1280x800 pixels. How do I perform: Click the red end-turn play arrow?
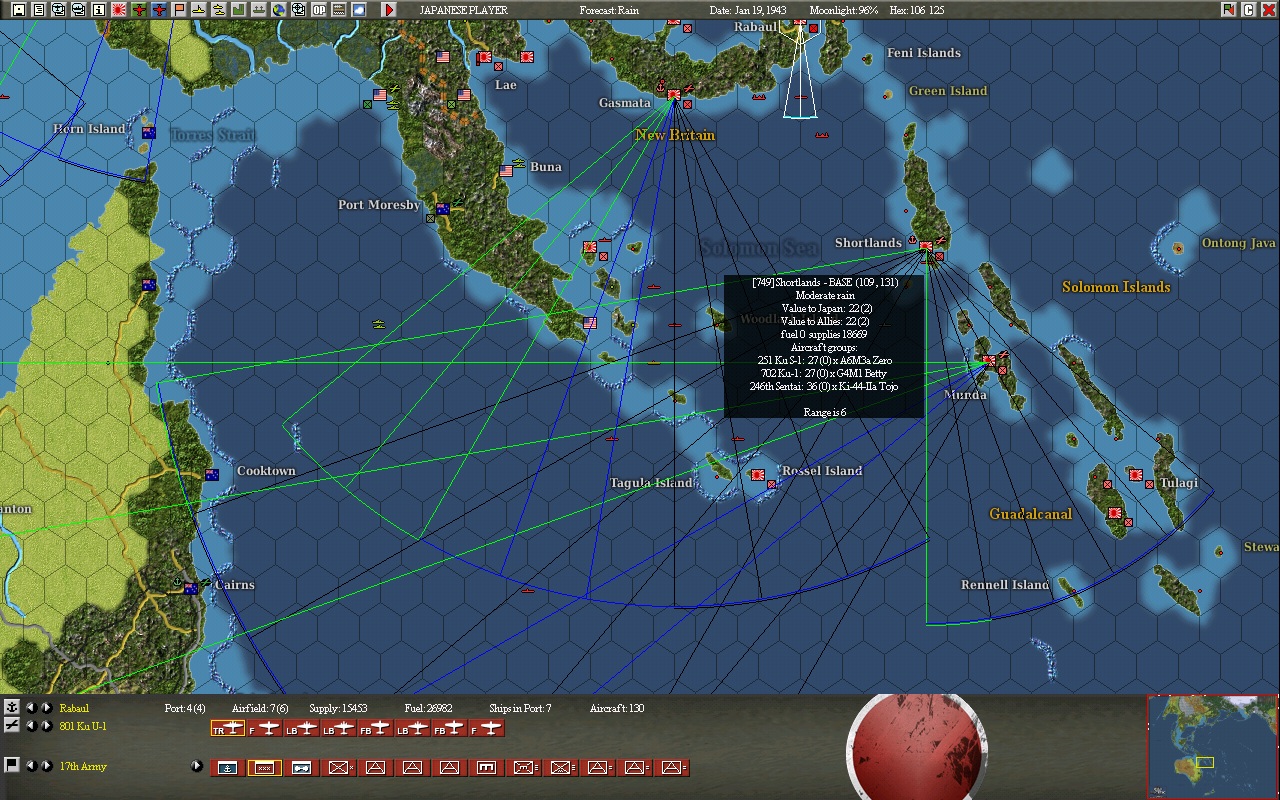[389, 10]
